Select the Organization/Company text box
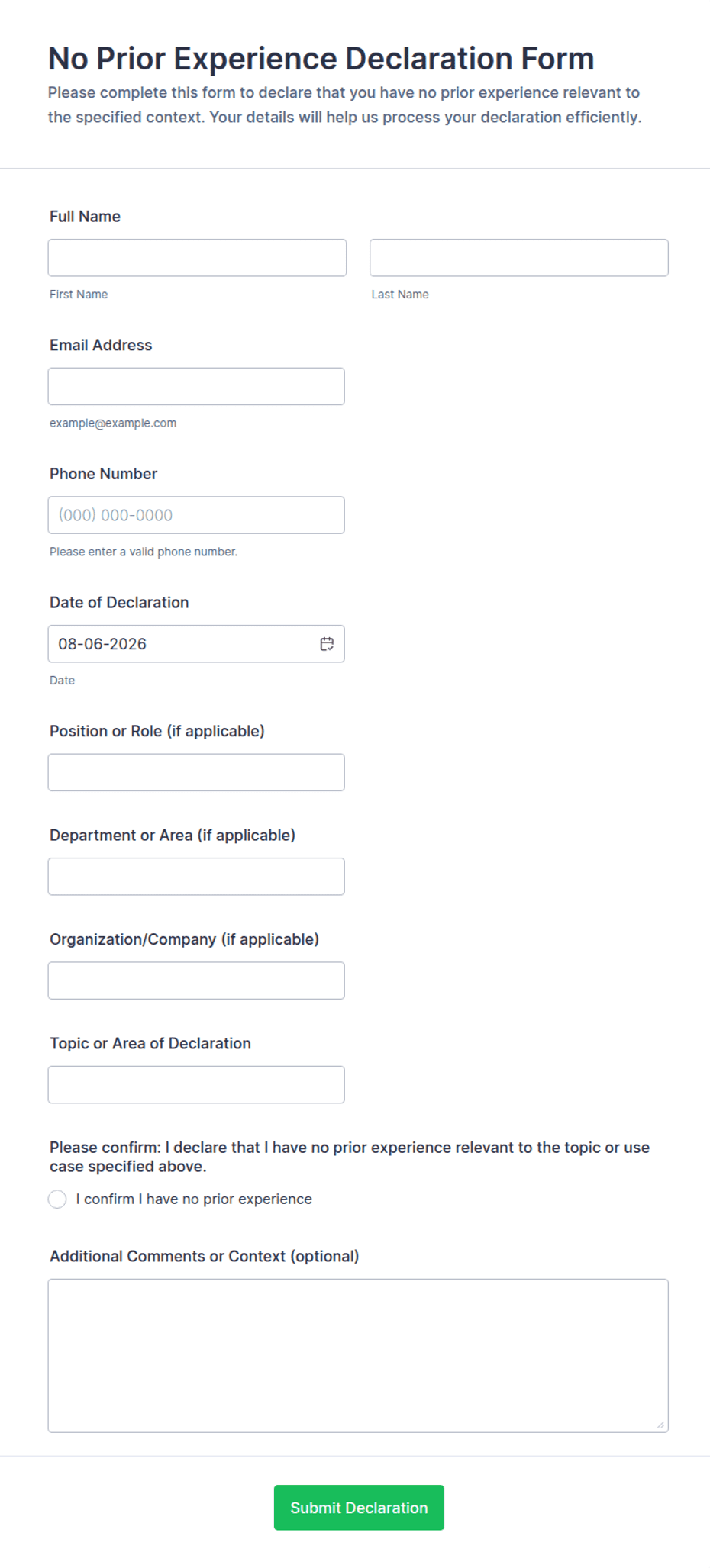The height and width of the screenshot is (1568, 710). [196, 980]
